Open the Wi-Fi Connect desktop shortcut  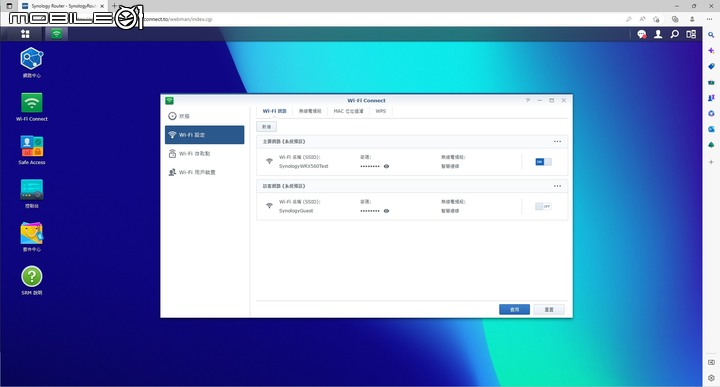tap(32, 107)
